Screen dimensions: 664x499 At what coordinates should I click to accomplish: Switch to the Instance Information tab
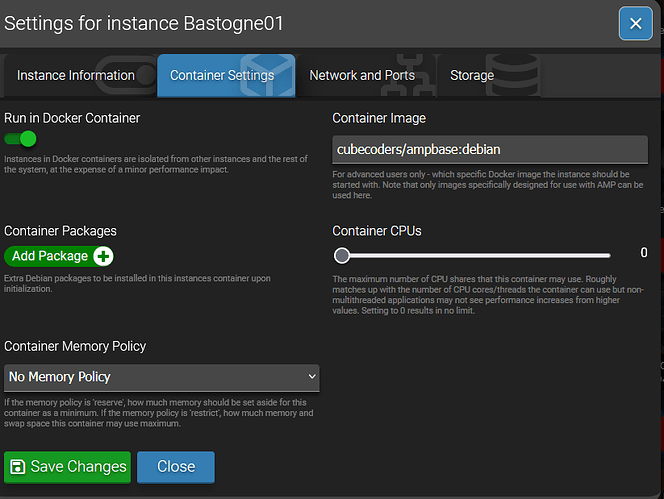(x=75, y=76)
